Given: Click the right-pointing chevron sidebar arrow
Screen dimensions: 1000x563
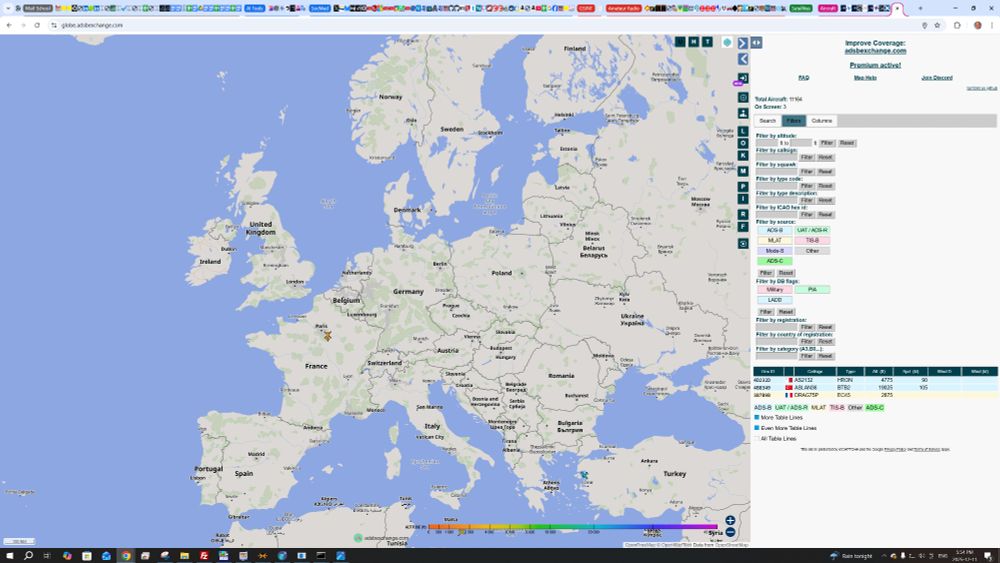Looking at the screenshot, I should (x=743, y=43).
